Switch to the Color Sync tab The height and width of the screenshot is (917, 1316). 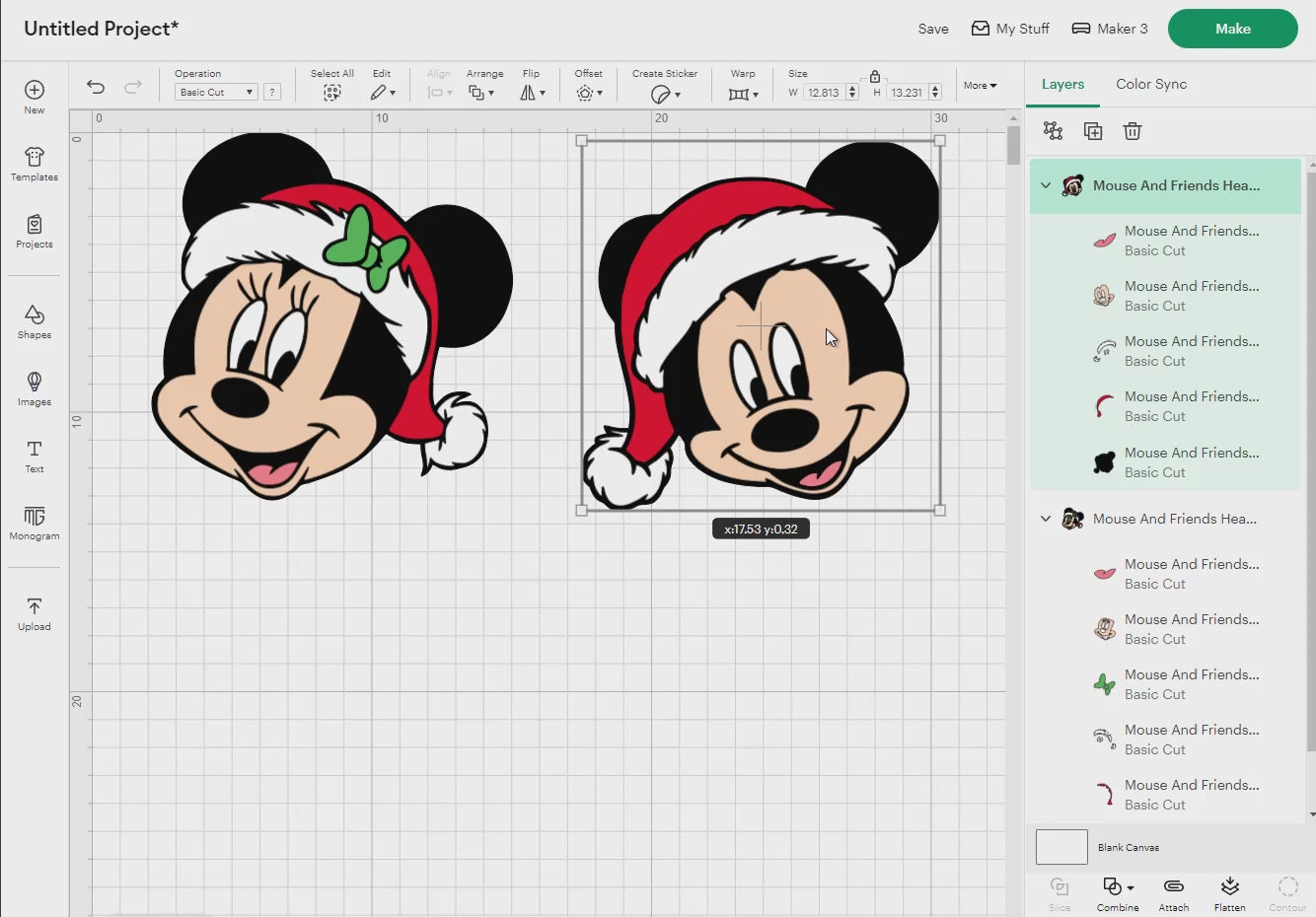pyautogui.click(x=1151, y=84)
